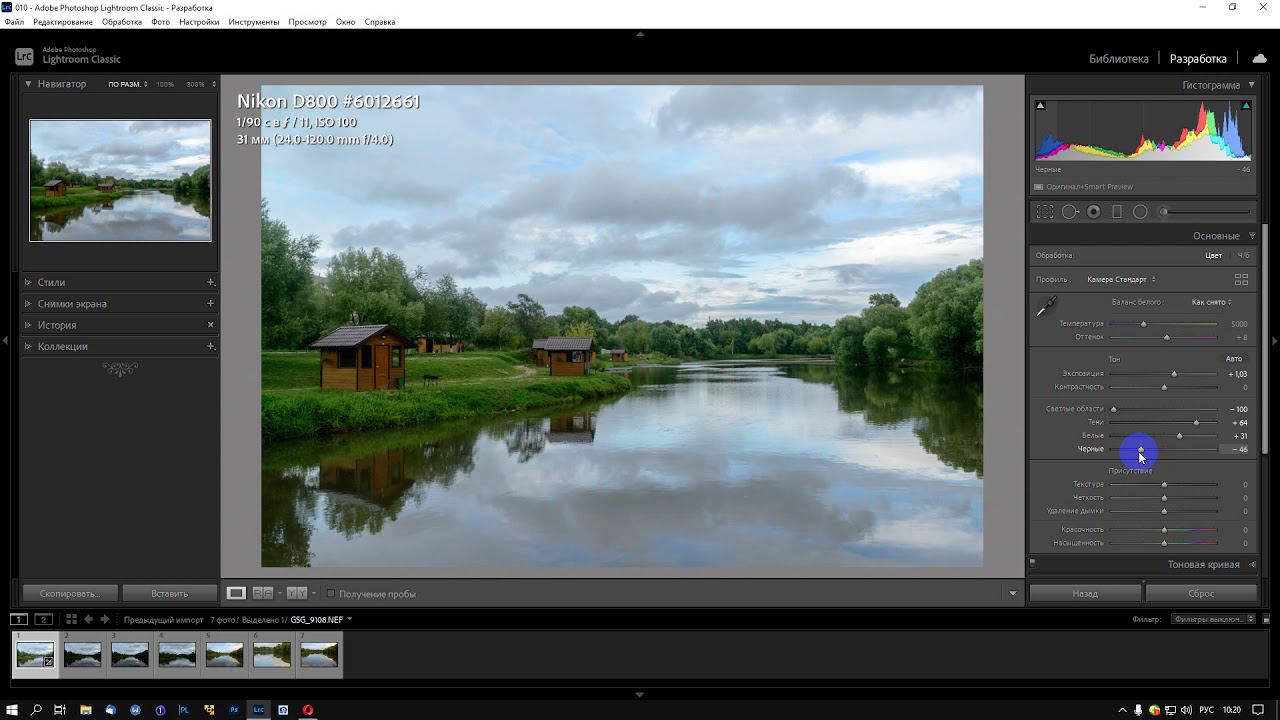This screenshot has height=720, width=1280.
Task: Collapse the Гистограмма panel
Action: pos(1251,85)
